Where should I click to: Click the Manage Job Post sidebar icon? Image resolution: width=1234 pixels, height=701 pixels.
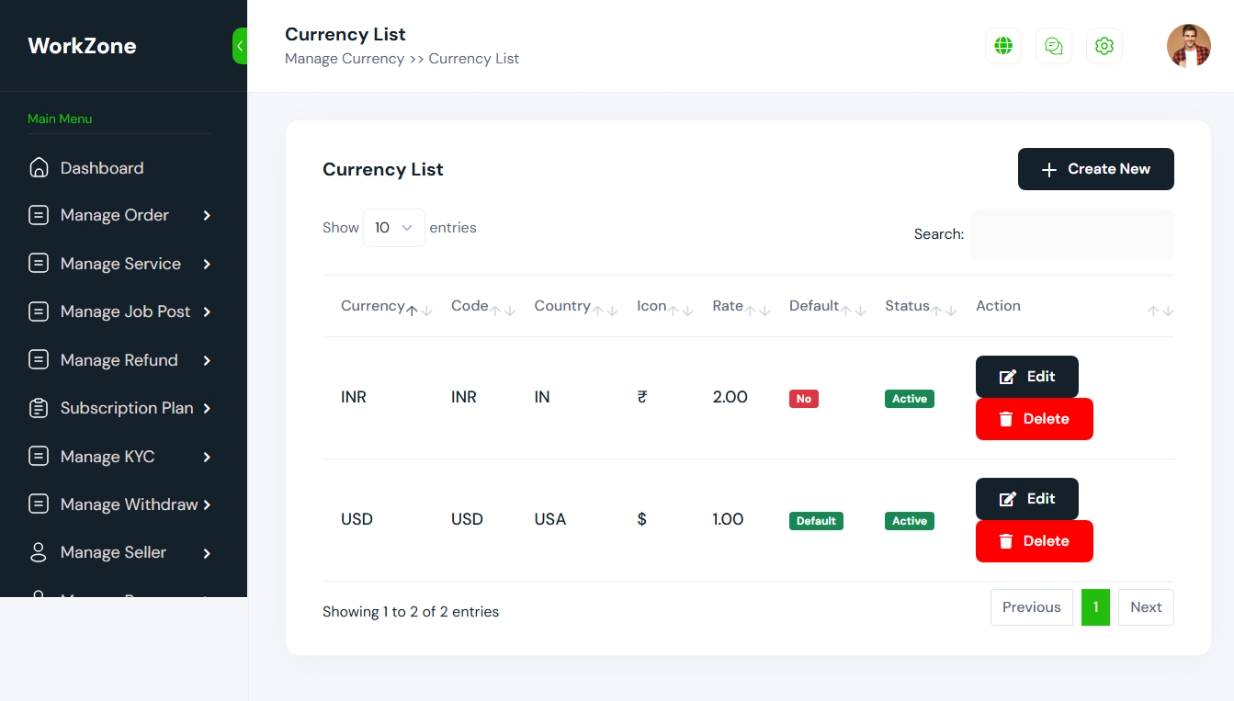point(39,312)
